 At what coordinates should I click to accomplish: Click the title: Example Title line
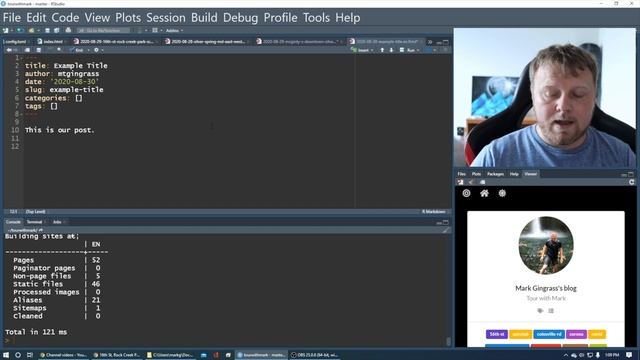pos(66,66)
